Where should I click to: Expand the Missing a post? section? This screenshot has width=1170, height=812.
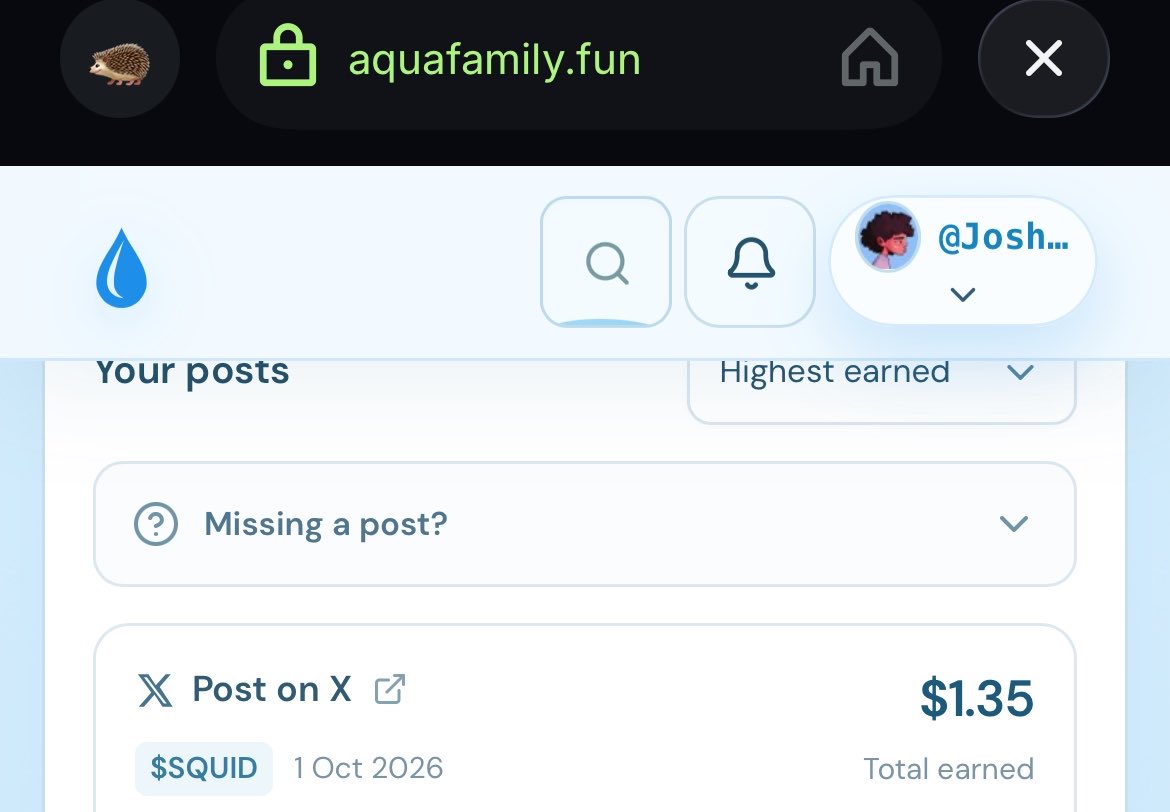tap(584, 524)
